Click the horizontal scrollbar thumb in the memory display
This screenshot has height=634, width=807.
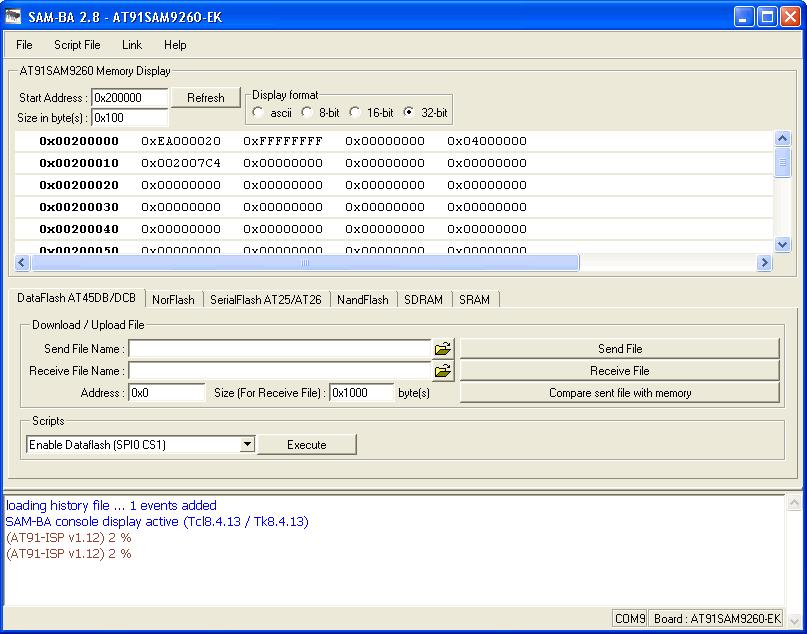(x=305, y=263)
